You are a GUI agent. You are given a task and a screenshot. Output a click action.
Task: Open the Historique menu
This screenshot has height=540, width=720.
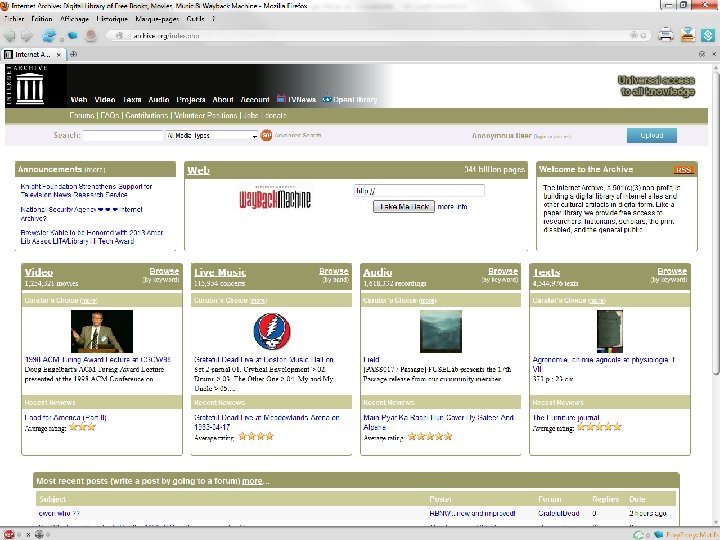pyautogui.click(x=112, y=19)
